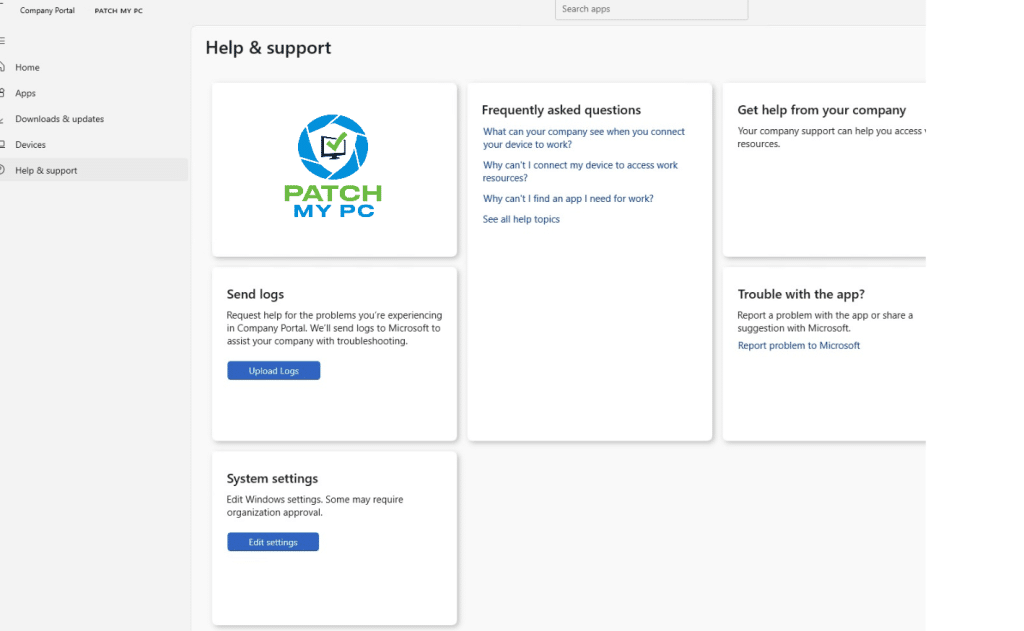Click the Company Portal title text
Image resolution: width=1024 pixels, height=631 pixels.
(x=47, y=10)
